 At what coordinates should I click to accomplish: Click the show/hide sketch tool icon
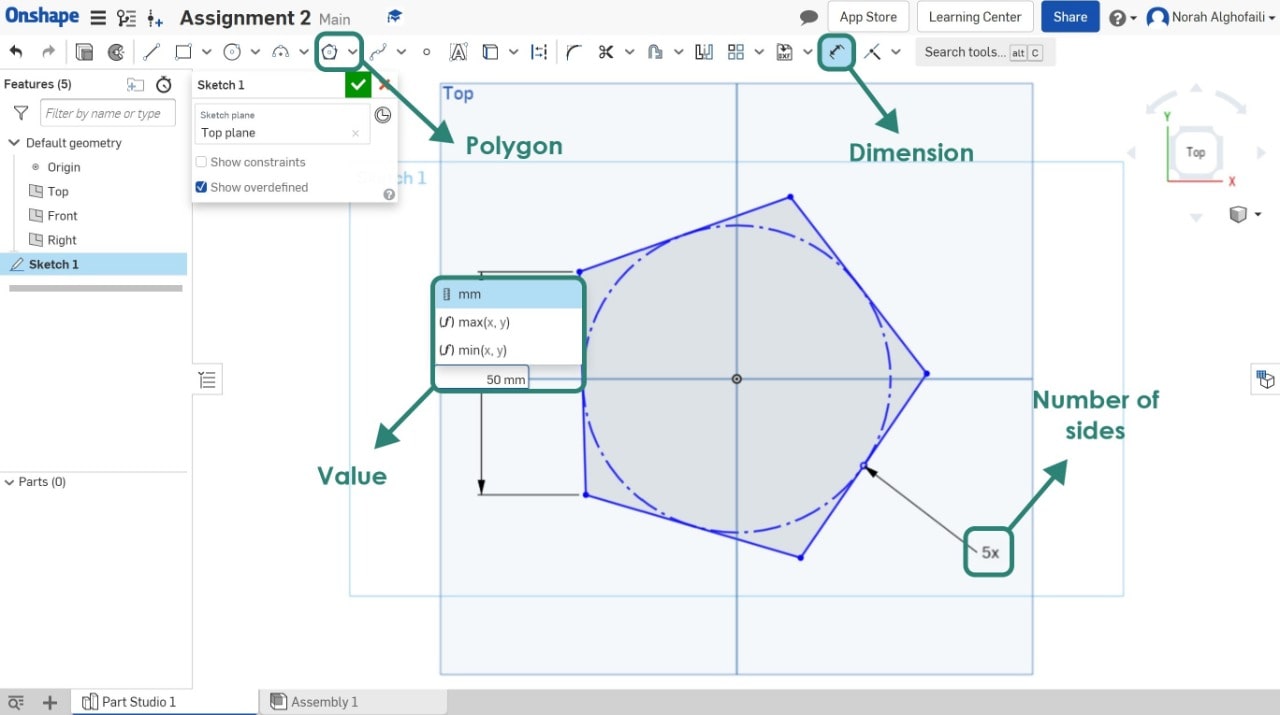116,52
